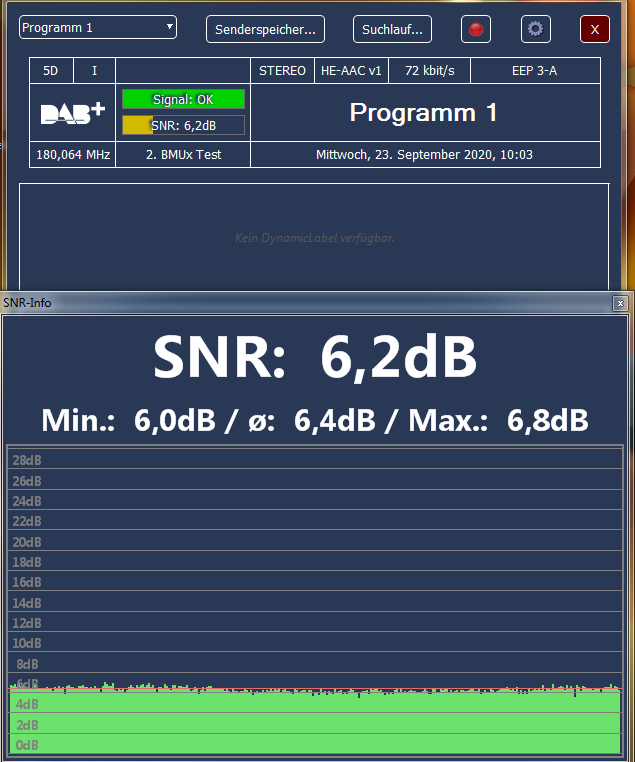Open settings with the gear icon
The width and height of the screenshot is (635, 762).
point(535,29)
